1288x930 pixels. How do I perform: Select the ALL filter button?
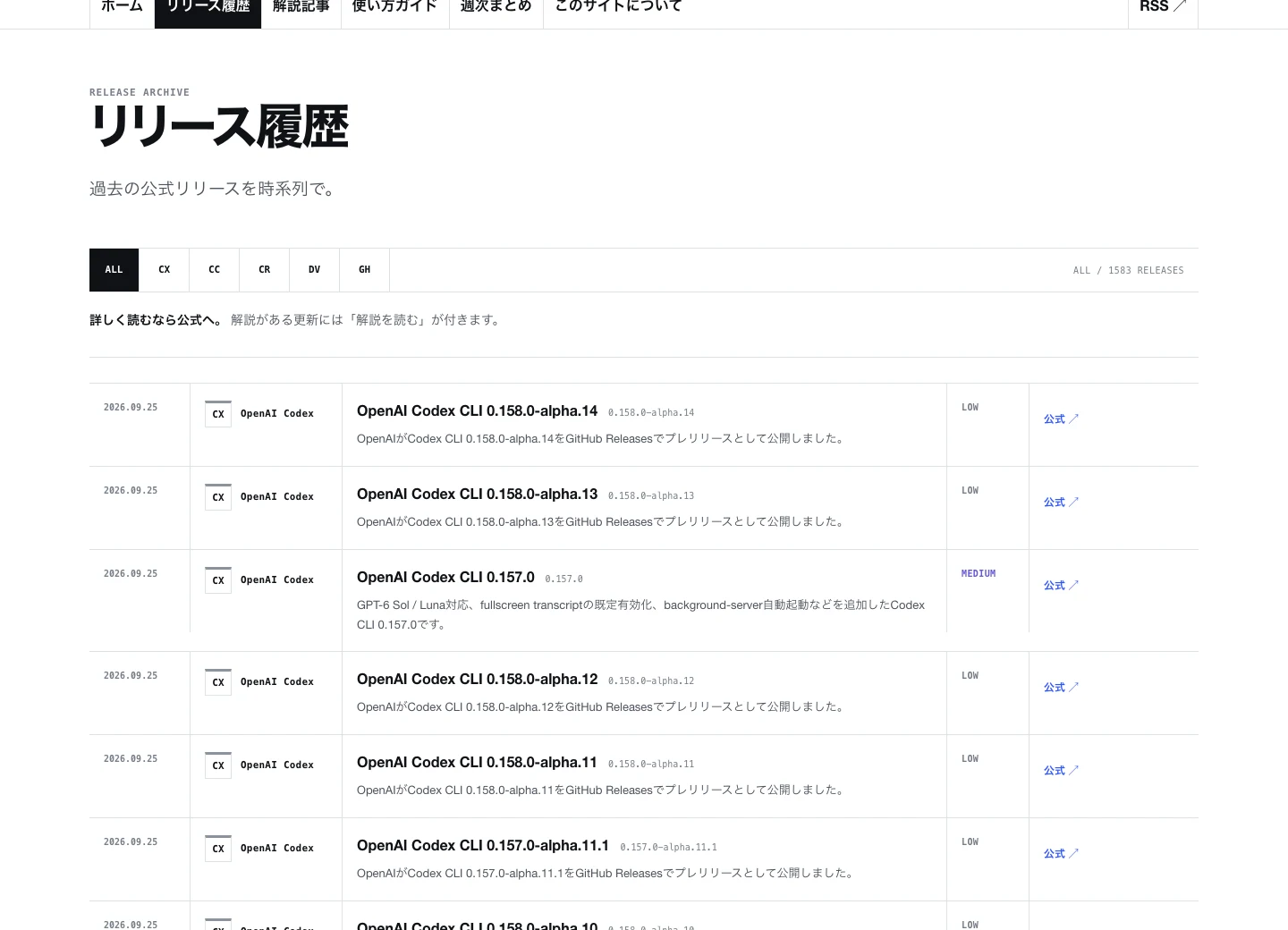coord(114,270)
